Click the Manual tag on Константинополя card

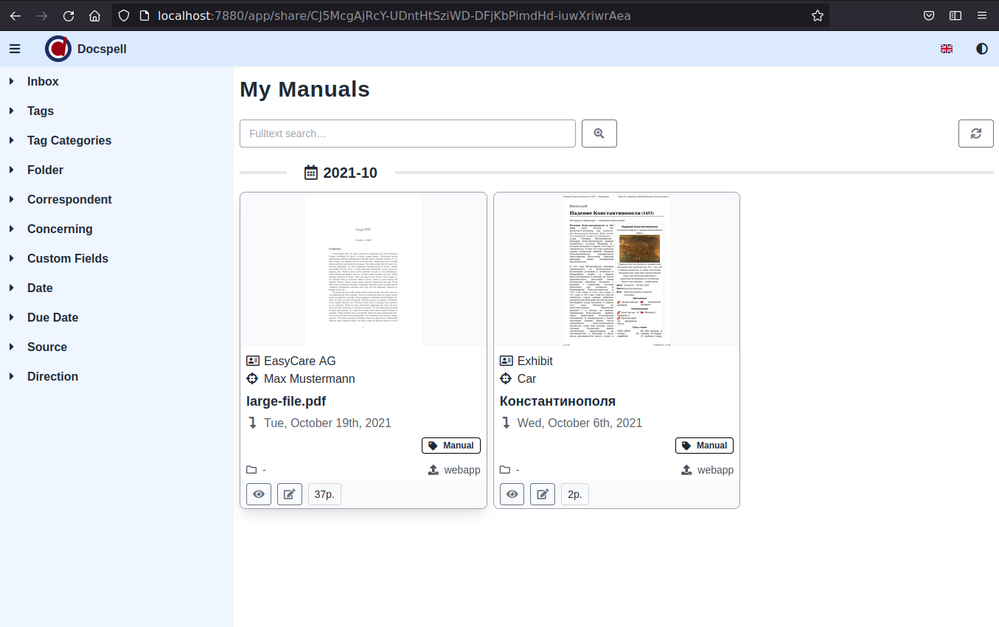point(704,446)
